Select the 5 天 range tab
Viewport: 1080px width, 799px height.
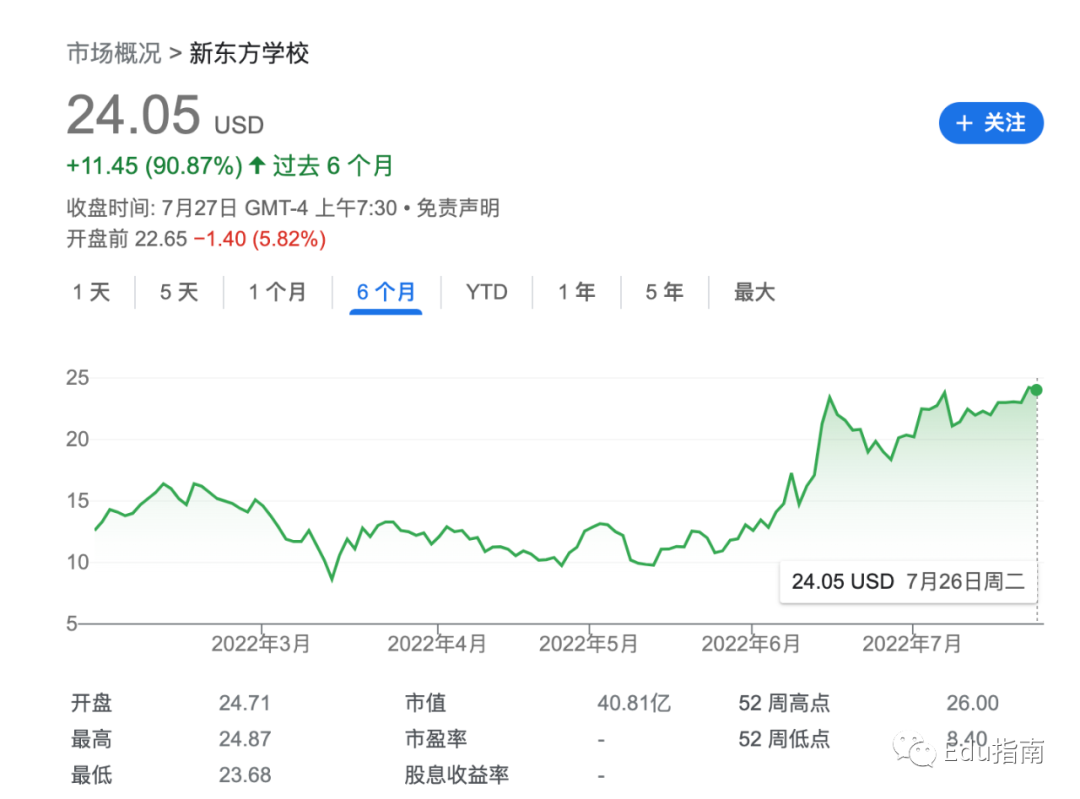tap(179, 292)
